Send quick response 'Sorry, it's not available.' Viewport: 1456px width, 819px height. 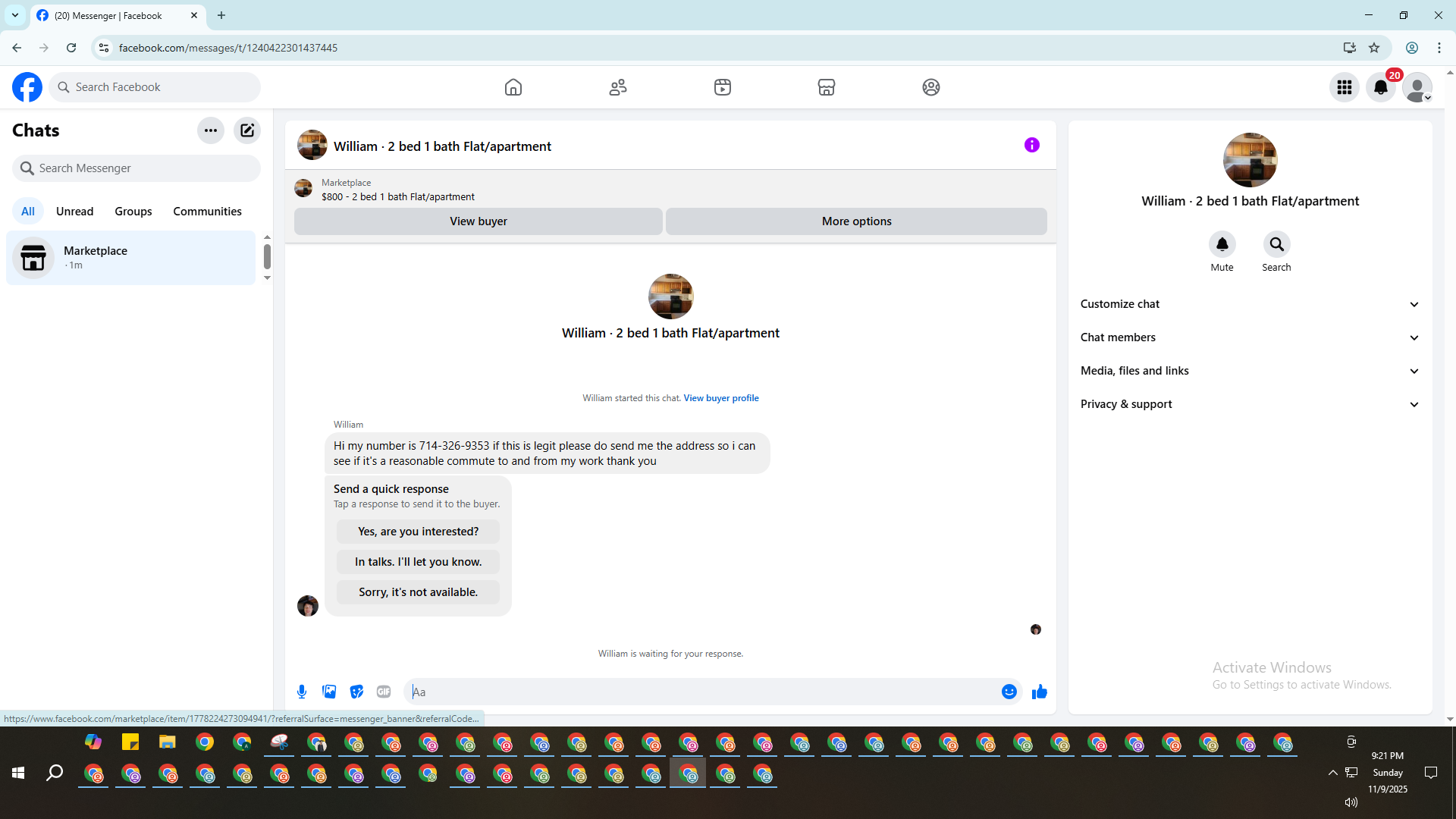pos(418,592)
